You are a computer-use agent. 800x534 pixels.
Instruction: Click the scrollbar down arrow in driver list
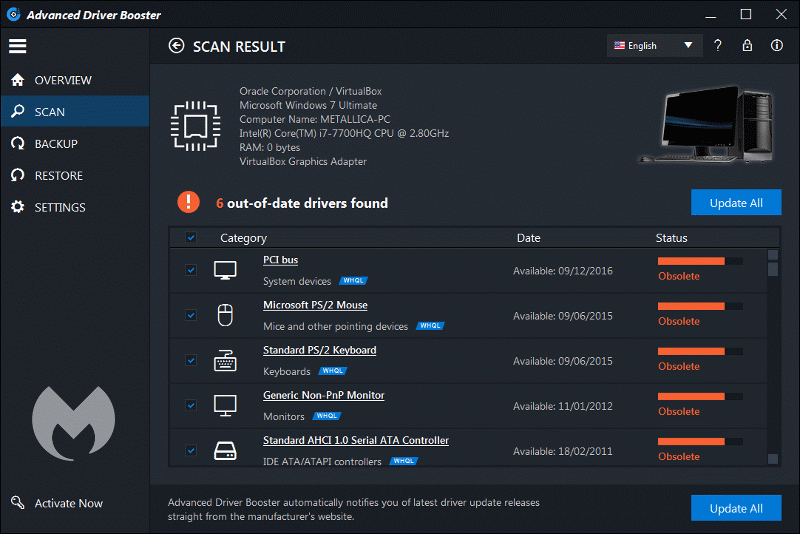[x=773, y=459]
